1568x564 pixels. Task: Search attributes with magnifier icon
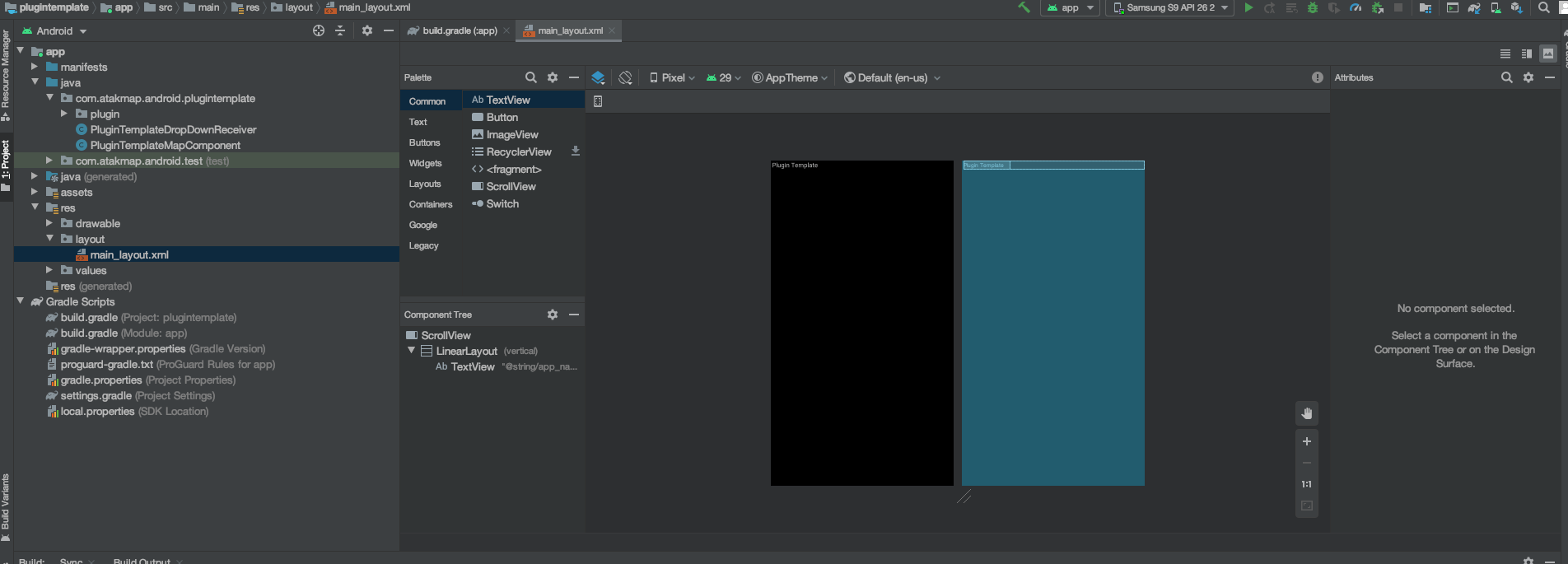(1507, 77)
